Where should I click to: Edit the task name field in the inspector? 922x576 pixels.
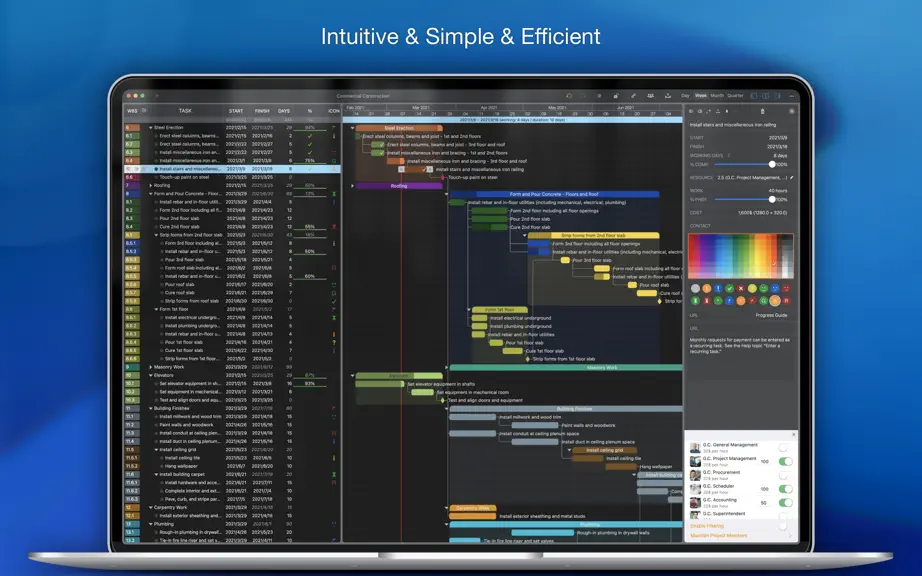[733, 125]
